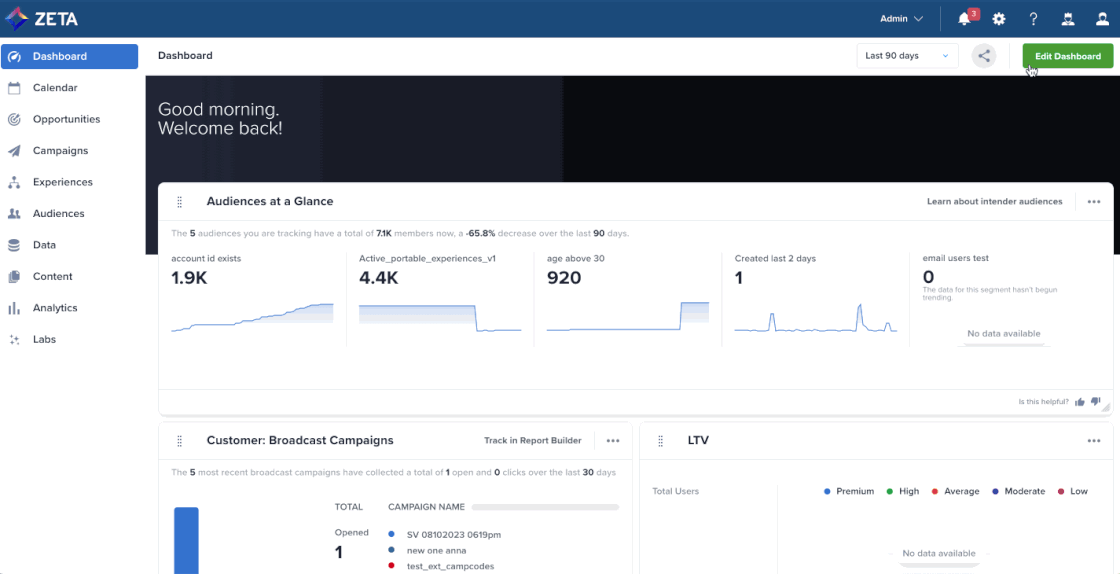Click the help question mark icon
This screenshot has height=574, width=1120.
1034,19
